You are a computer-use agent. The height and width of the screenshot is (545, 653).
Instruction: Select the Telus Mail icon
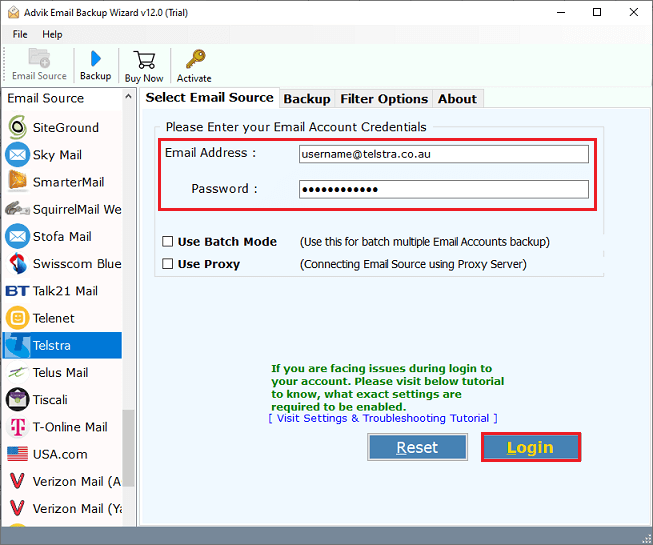click(x=17, y=372)
